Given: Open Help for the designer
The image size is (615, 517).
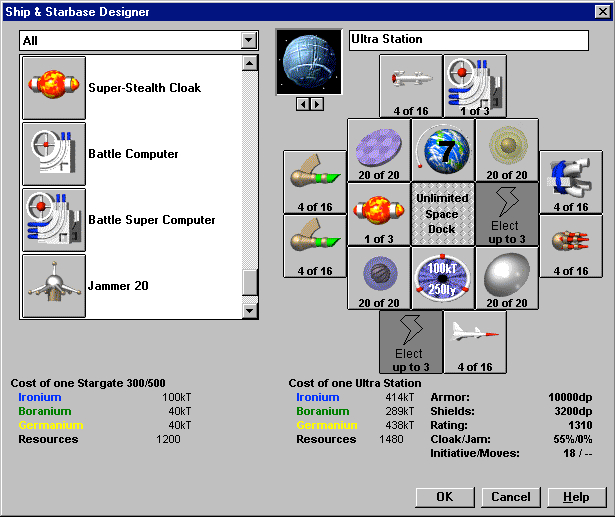Looking at the screenshot, I should point(576,497).
